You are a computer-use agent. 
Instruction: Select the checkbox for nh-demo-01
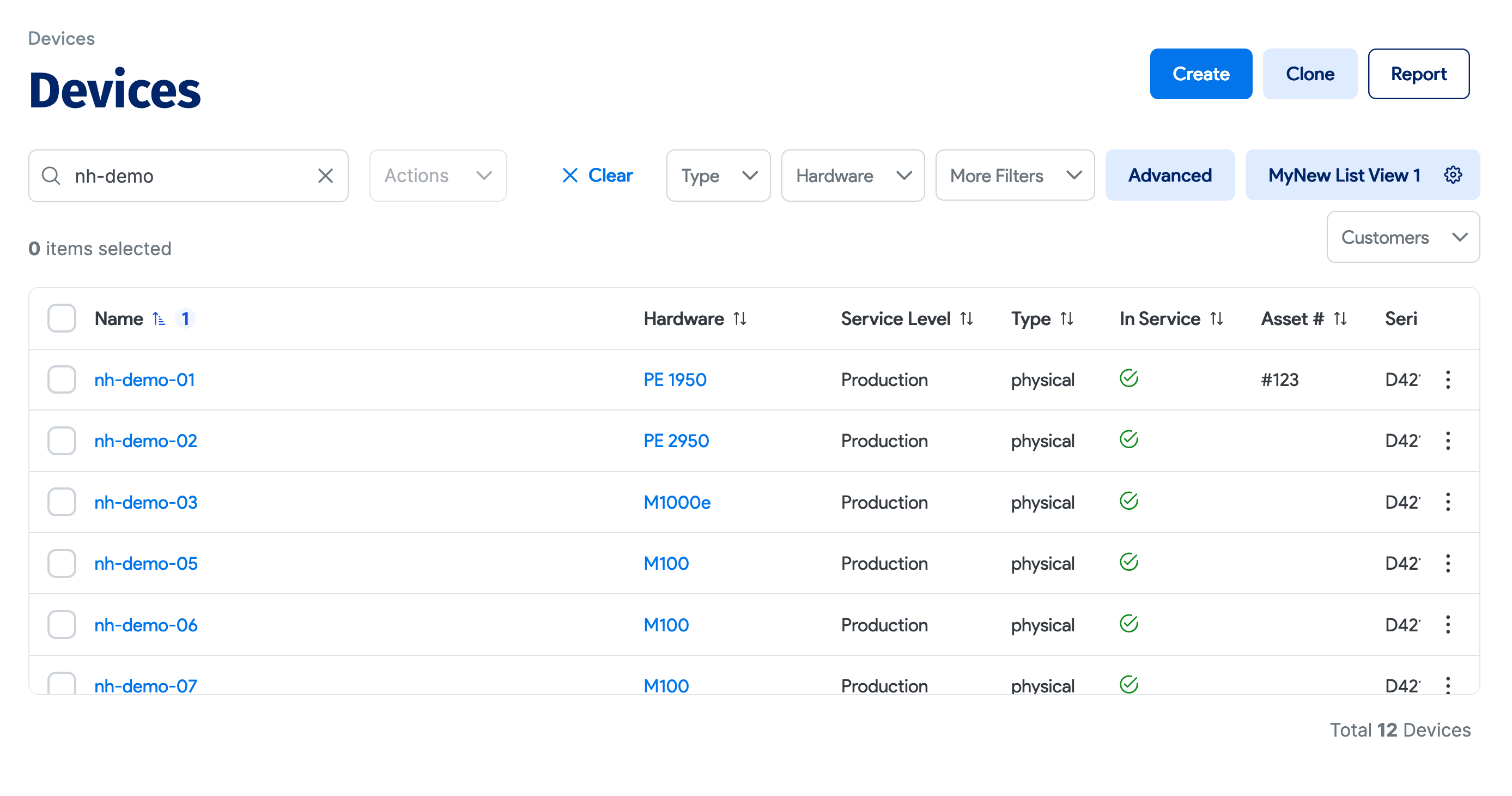point(61,379)
